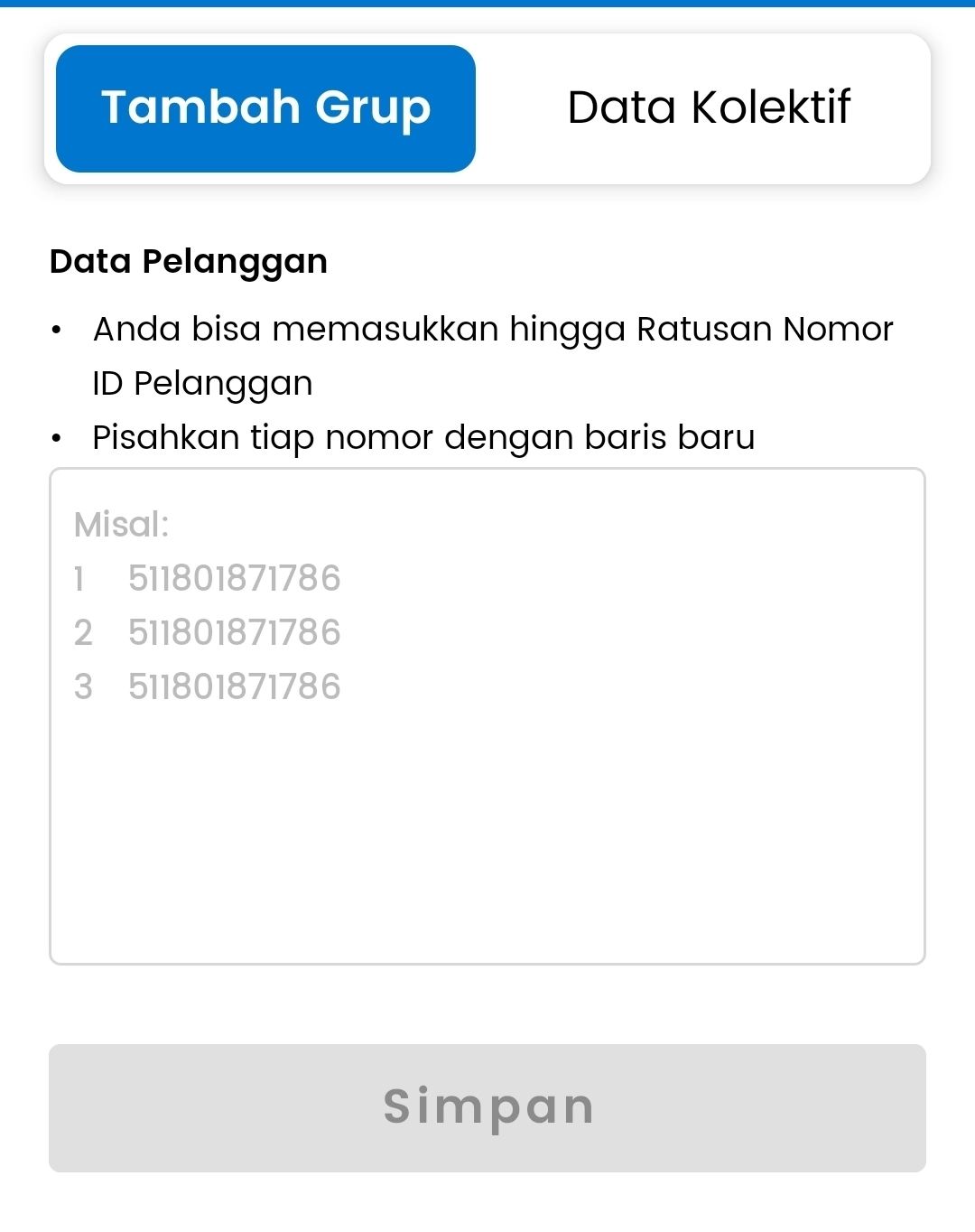Click the bordered input box below the instructions
This screenshot has height=1232, width=975.
click(487, 714)
